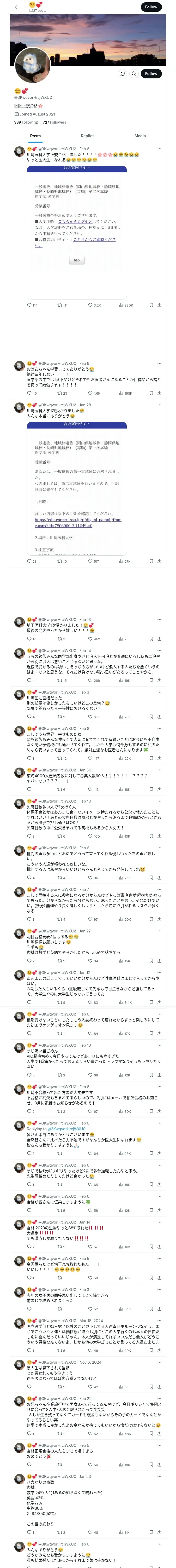Click the repost icon showing 29 reposts

click(x=59, y=393)
